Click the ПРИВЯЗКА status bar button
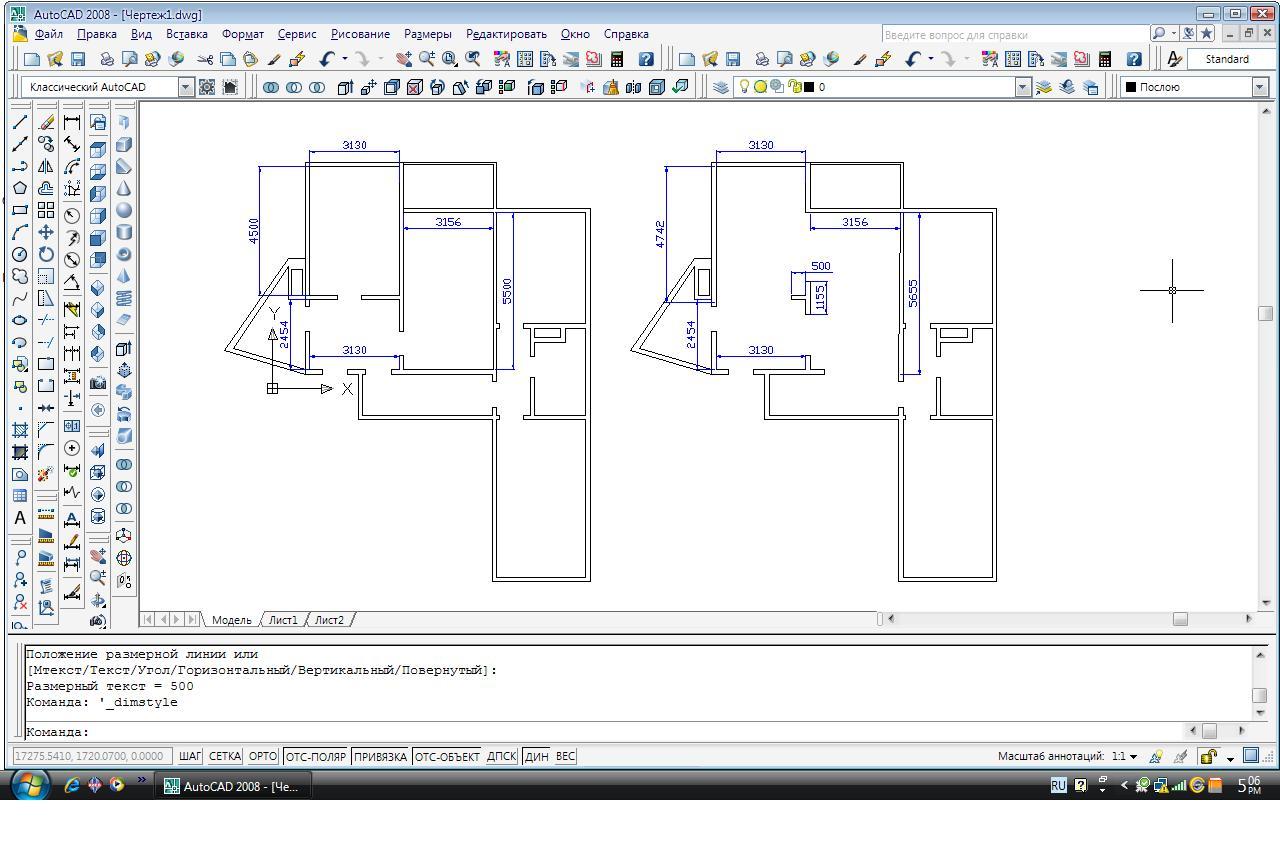The image size is (1280, 841). (x=380, y=756)
